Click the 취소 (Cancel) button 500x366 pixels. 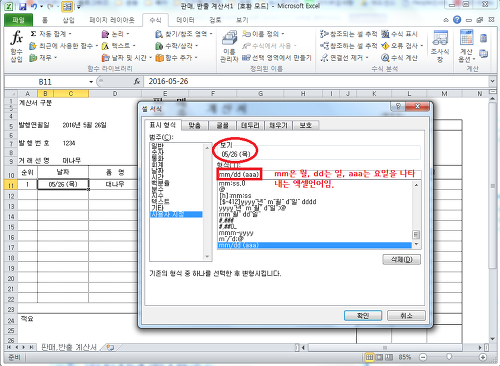click(406, 315)
